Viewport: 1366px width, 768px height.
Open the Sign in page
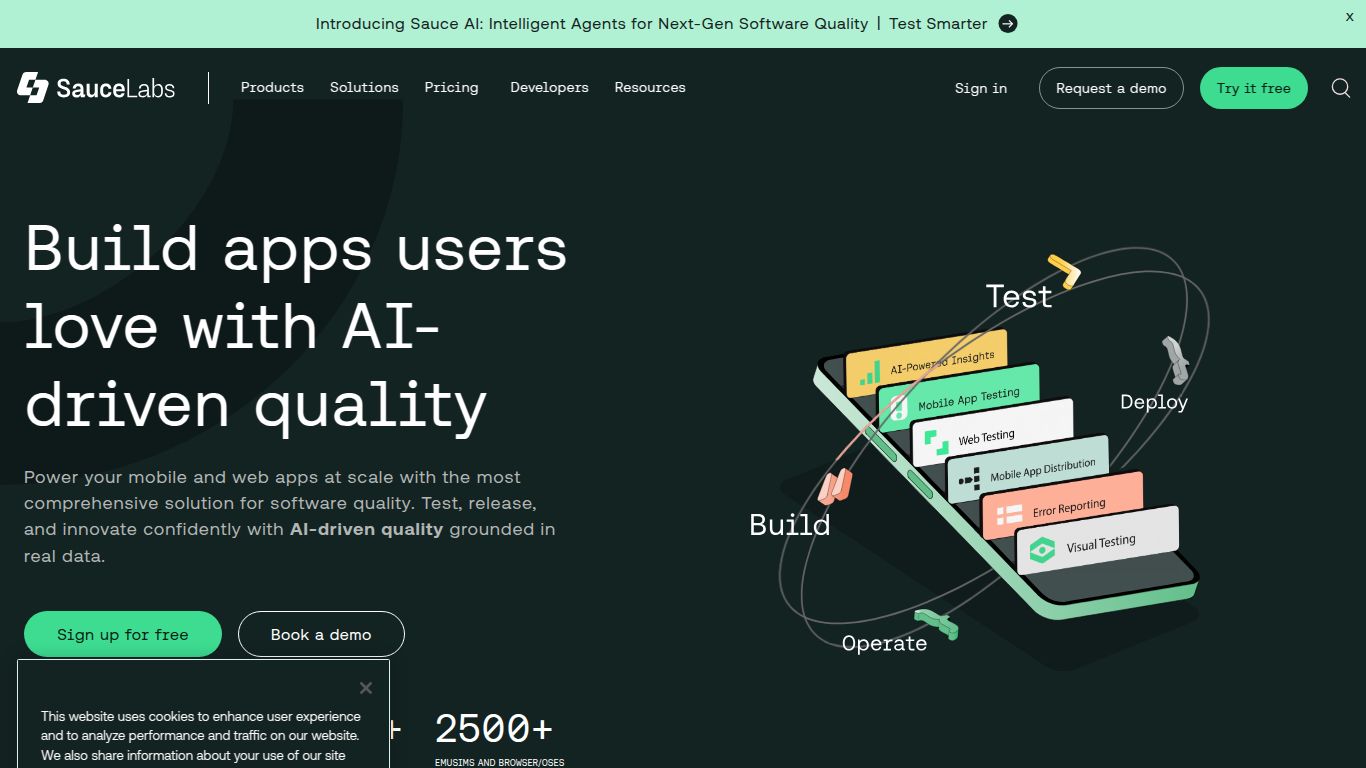click(x=980, y=88)
